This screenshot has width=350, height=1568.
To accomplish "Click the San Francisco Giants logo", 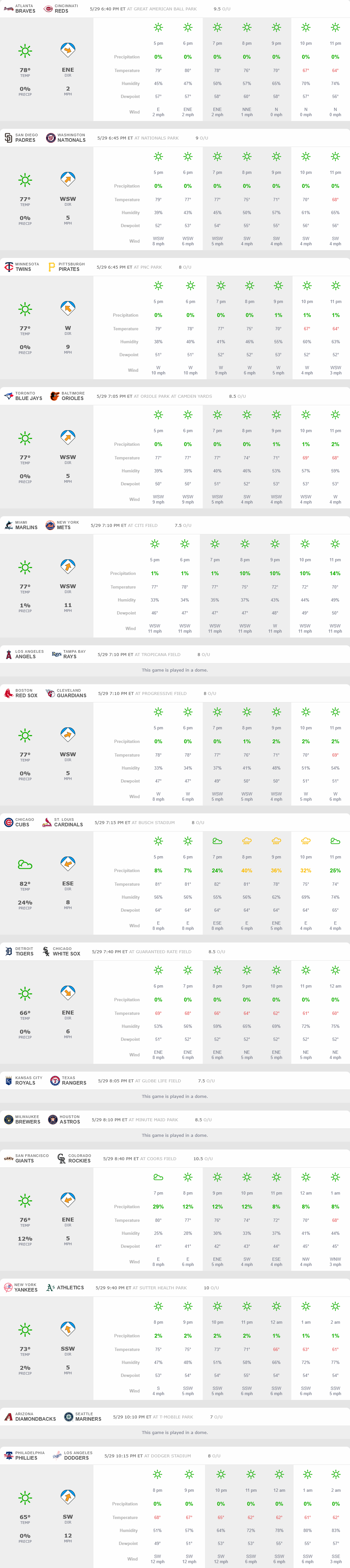I will [x=8, y=1158].
